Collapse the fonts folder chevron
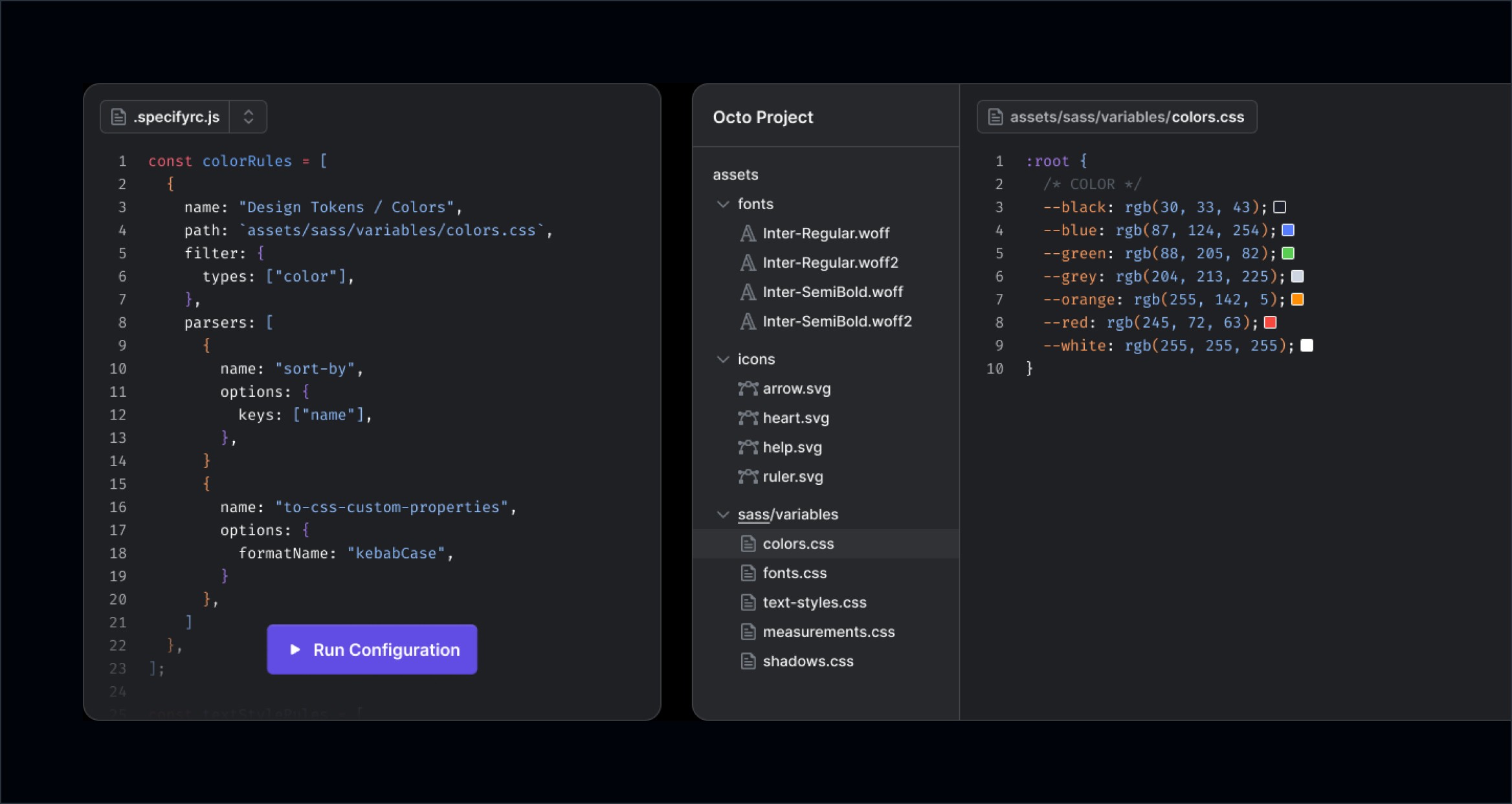Screen dimensions: 1512x804 point(723,204)
